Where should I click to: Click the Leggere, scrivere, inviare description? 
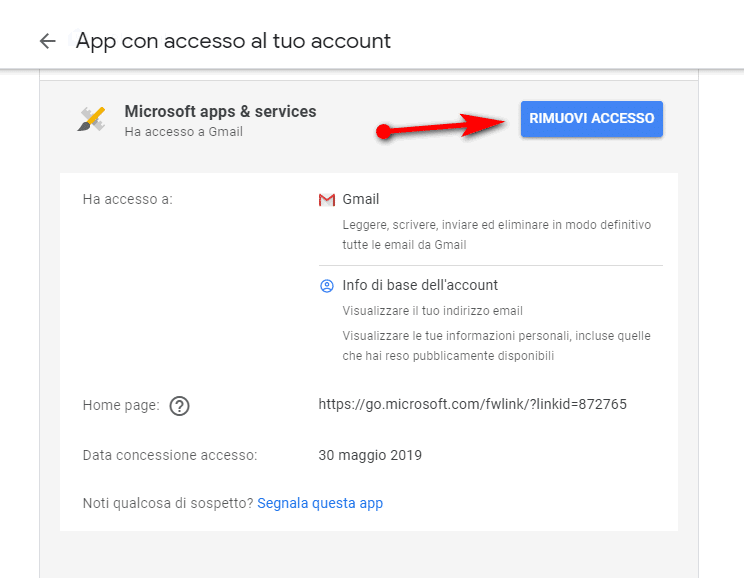coord(497,234)
